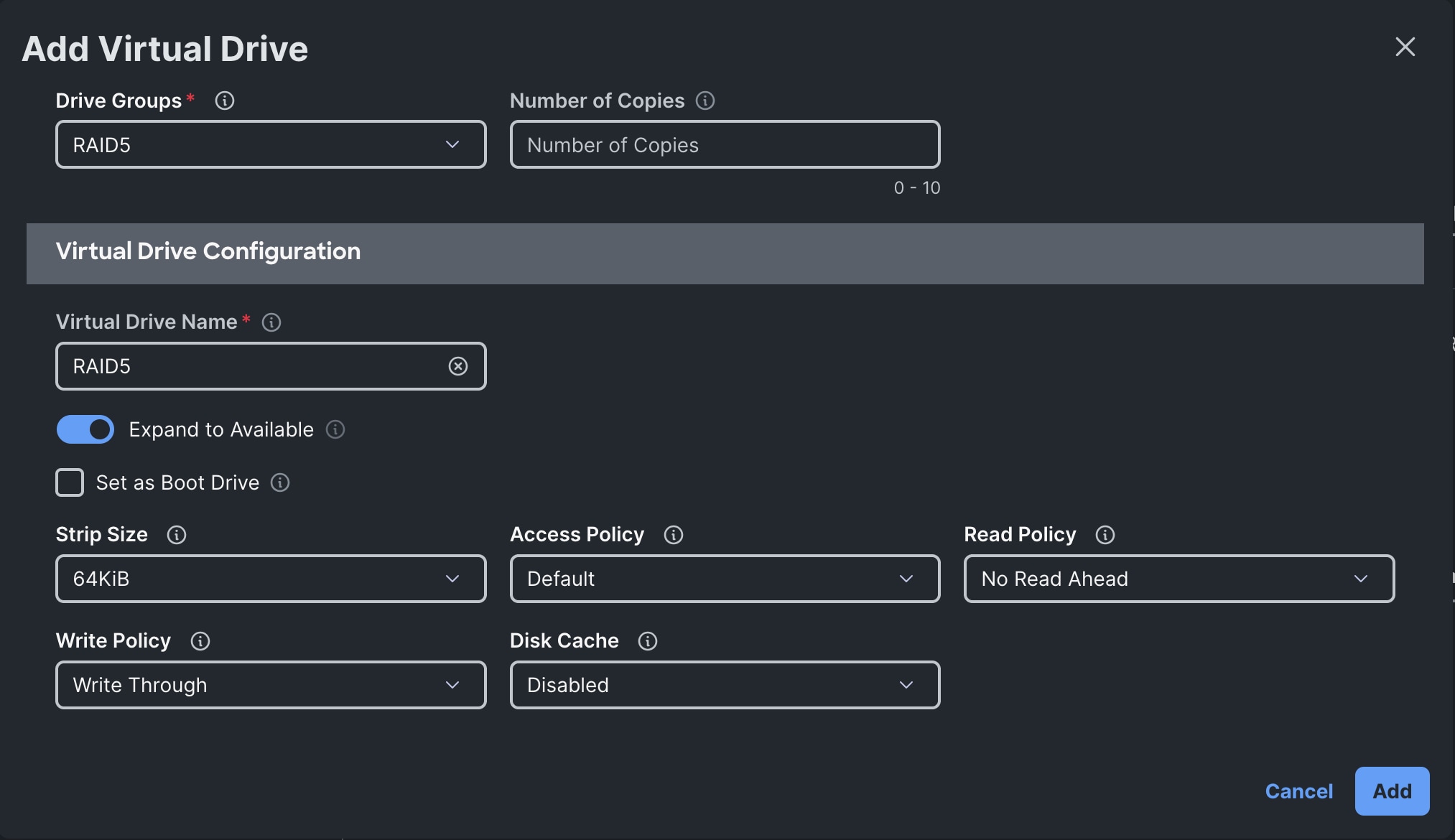Click the Write Policy info icon
Image resolution: width=1455 pixels, height=840 pixels.
pos(200,640)
